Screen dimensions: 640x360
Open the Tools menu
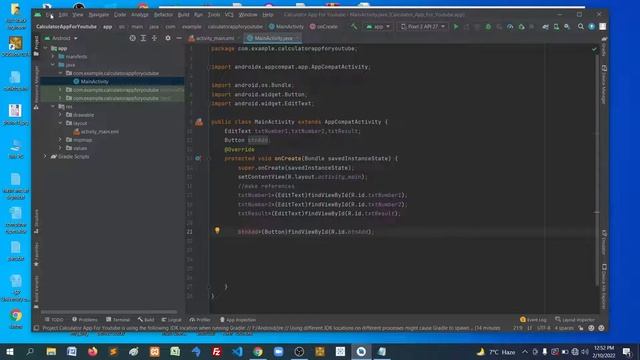click(x=214, y=15)
